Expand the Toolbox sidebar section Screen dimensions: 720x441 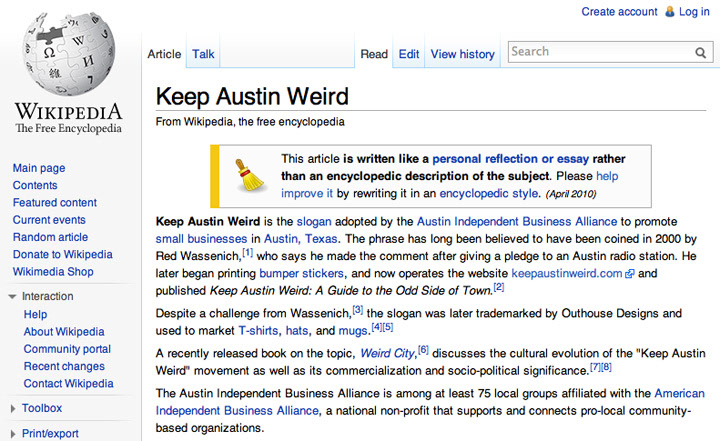[x=13, y=408]
